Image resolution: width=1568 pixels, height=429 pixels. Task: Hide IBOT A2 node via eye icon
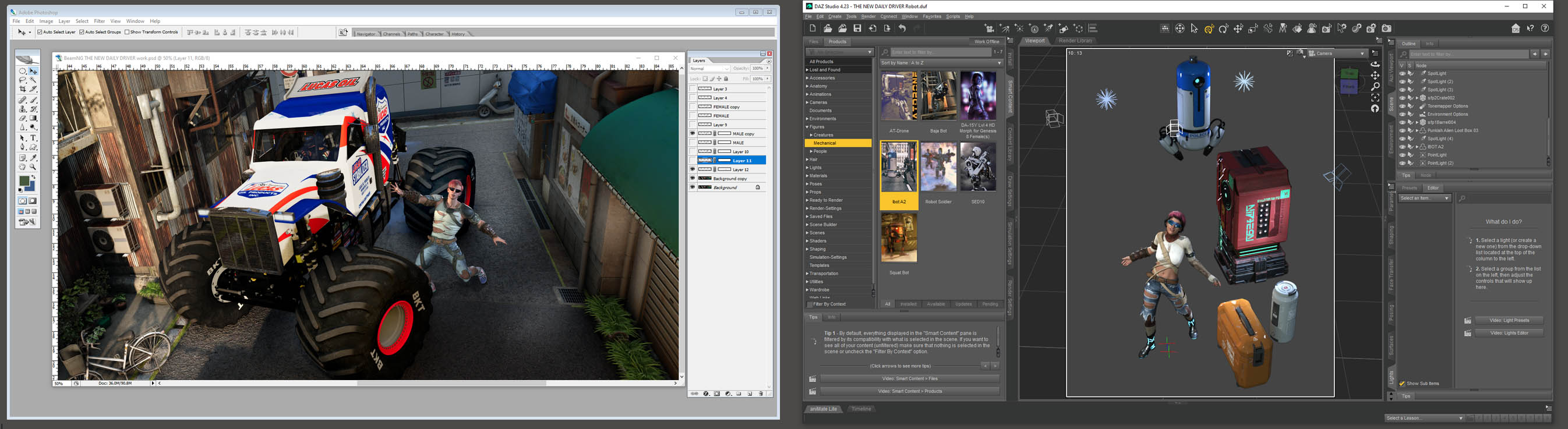(x=1403, y=147)
